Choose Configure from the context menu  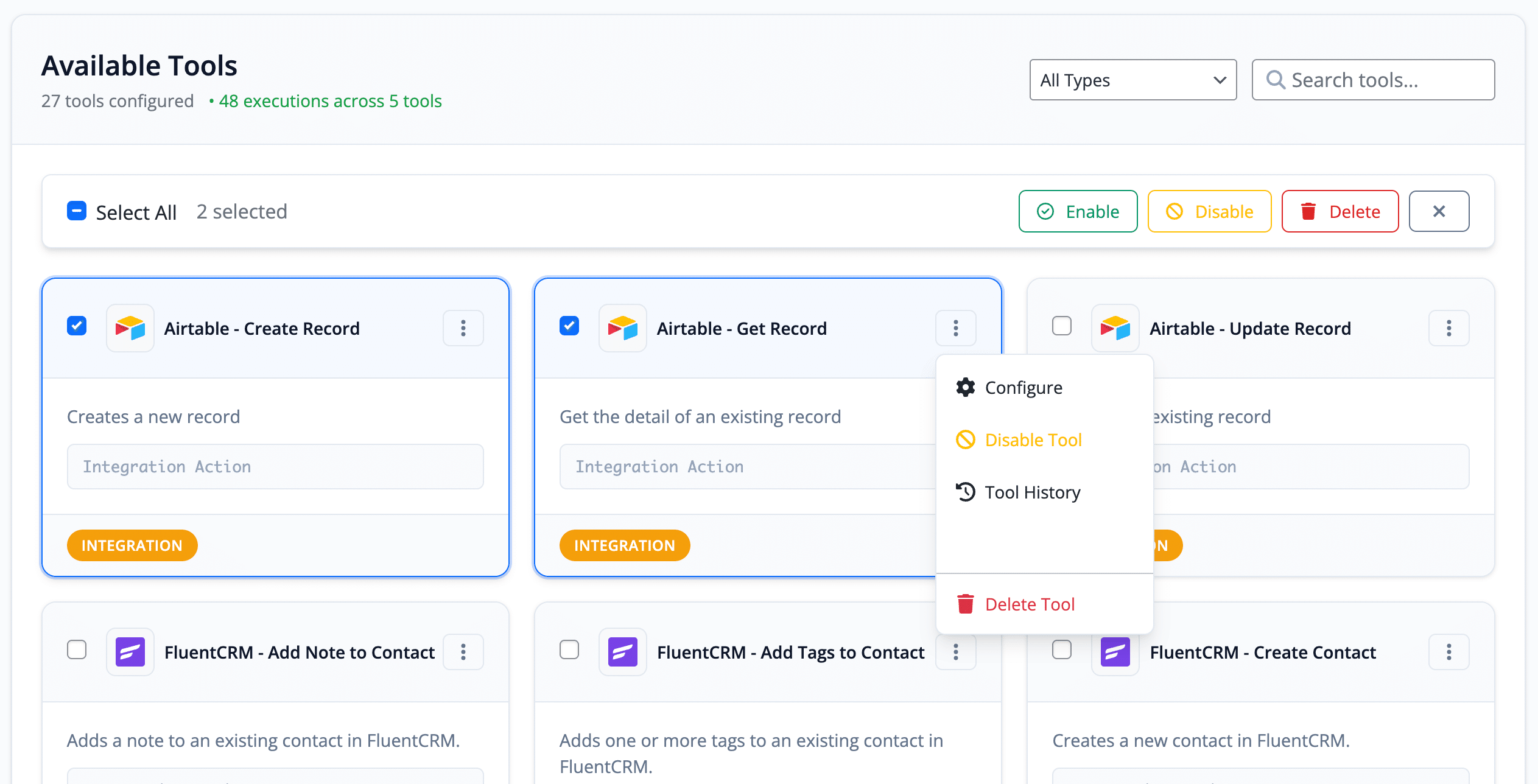tap(1023, 388)
